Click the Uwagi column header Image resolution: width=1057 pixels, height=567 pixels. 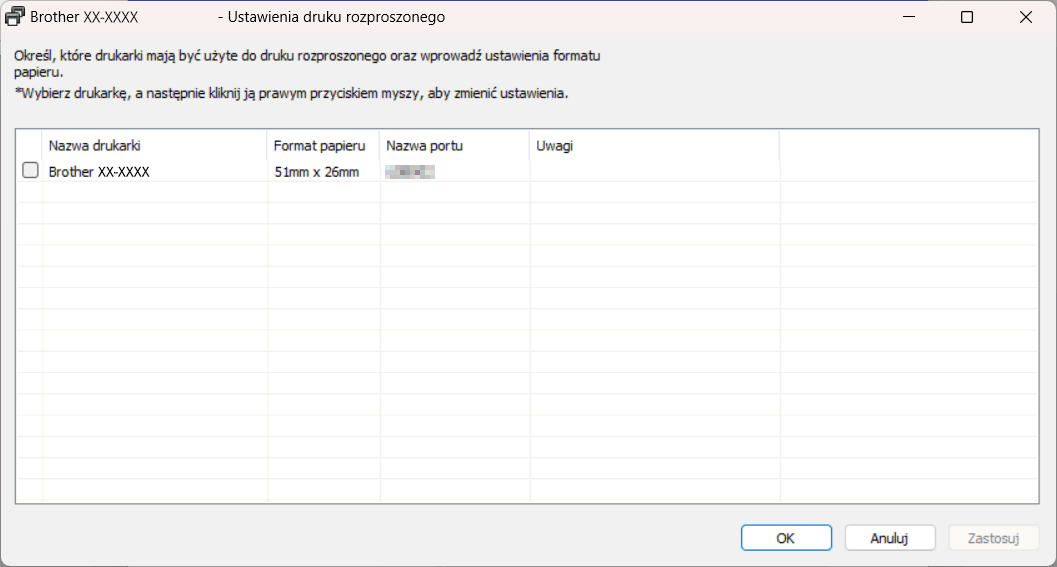tap(654, 146)
